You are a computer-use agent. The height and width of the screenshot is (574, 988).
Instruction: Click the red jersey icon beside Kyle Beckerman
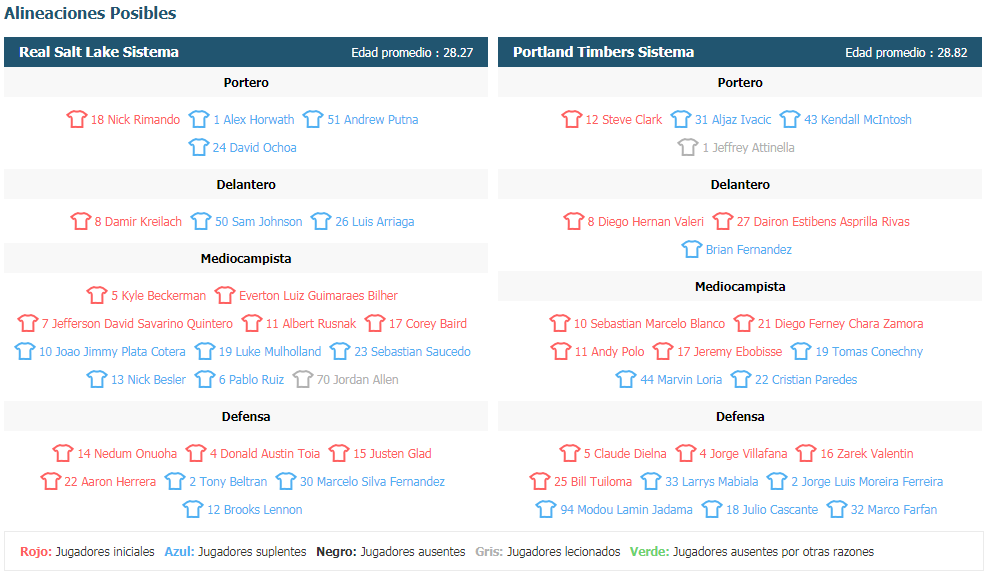[x=97, y=296]
